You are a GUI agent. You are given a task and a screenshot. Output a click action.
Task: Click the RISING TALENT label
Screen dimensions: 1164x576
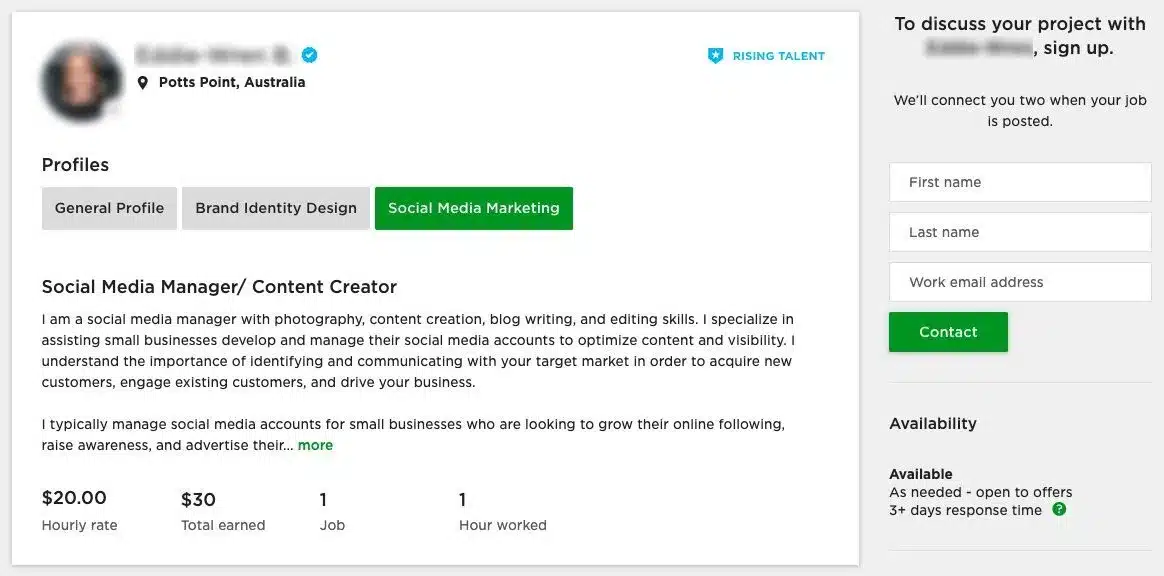click(779, 56)
